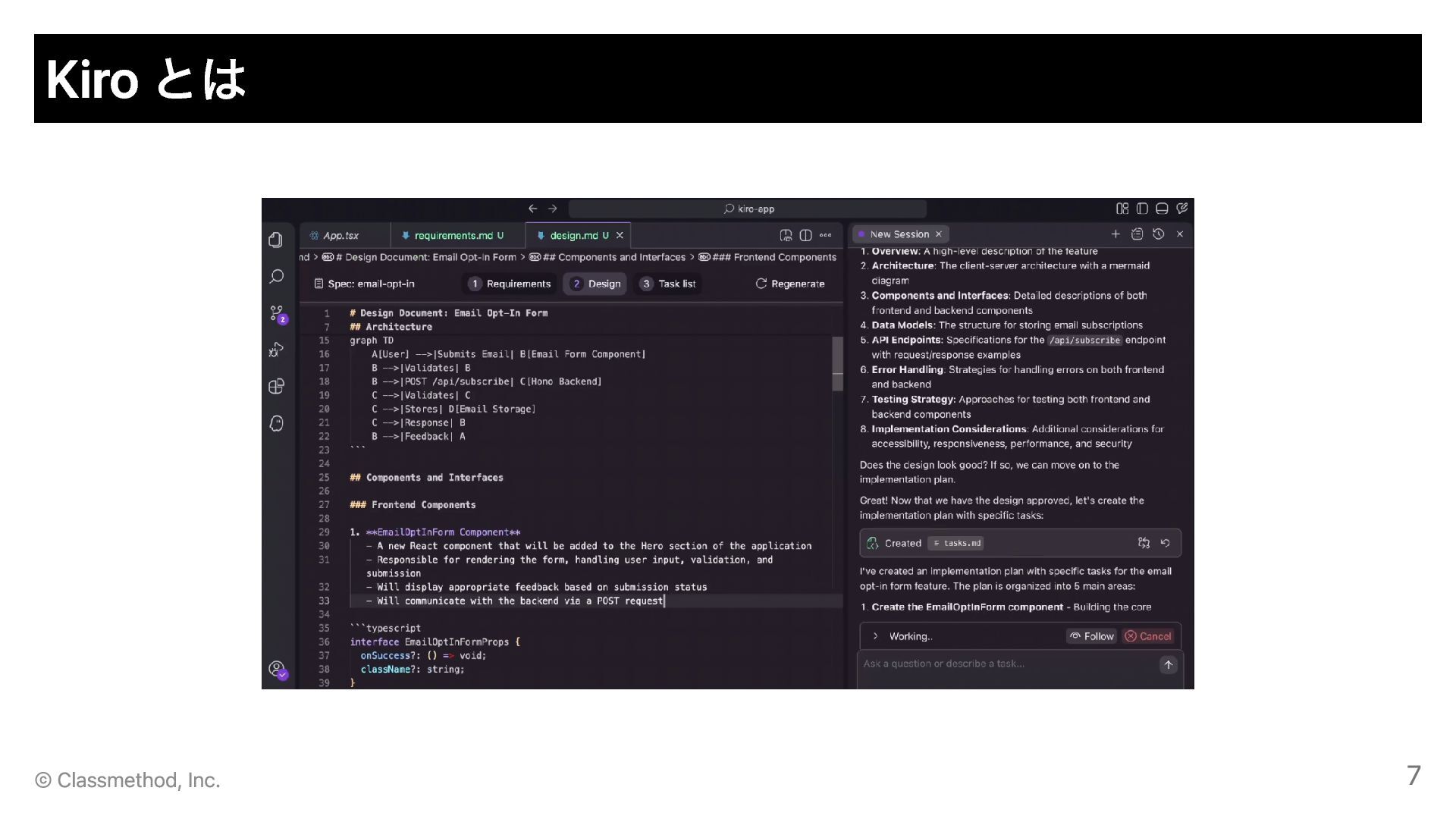This screenshot has width=1456, height=819.
Task: Click the Follow button
Action: pyautogui.click(x=1092, y=636)
